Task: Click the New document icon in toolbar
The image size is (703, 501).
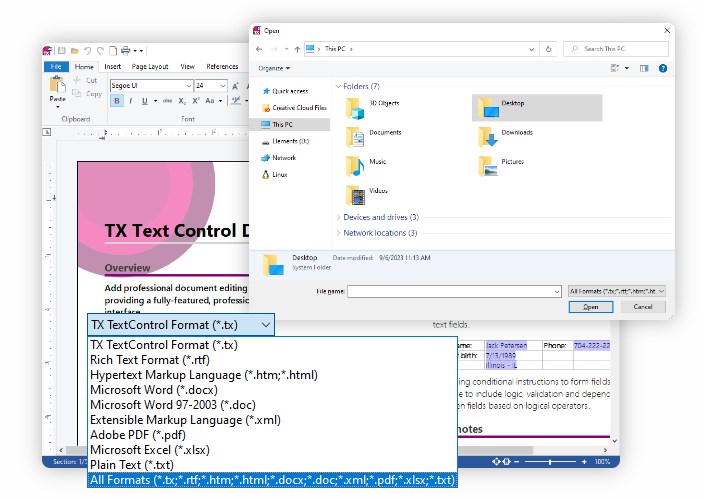Action: tap(113, 51)
